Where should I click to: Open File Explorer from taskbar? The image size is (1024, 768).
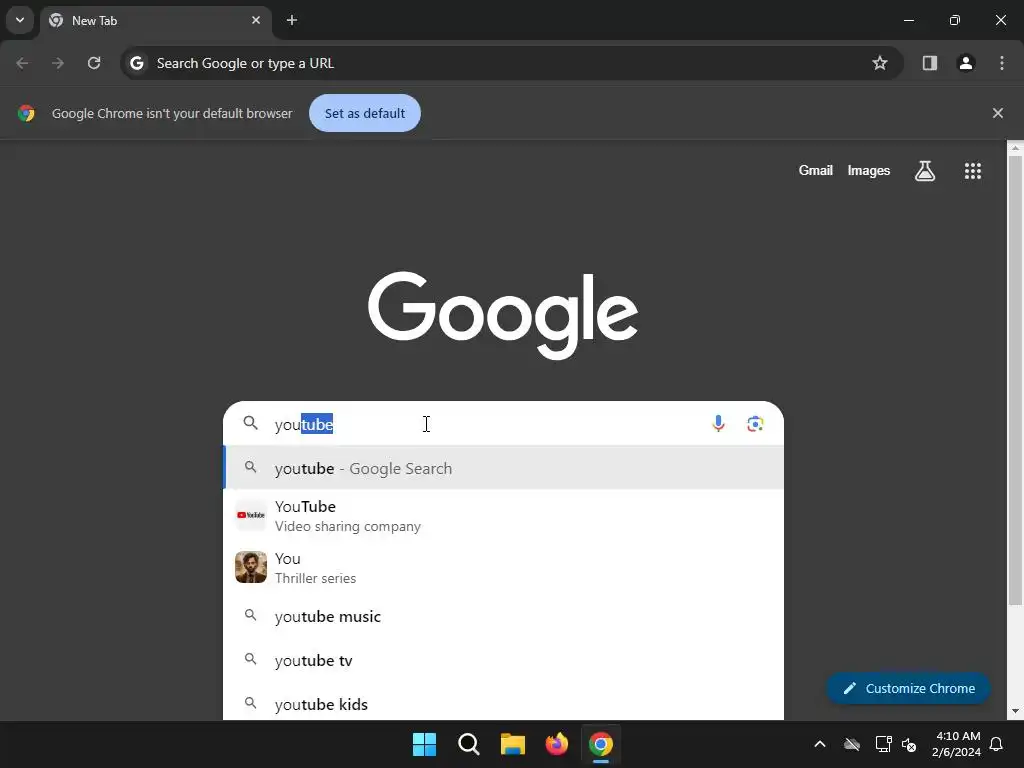click(x=513, y=744)
